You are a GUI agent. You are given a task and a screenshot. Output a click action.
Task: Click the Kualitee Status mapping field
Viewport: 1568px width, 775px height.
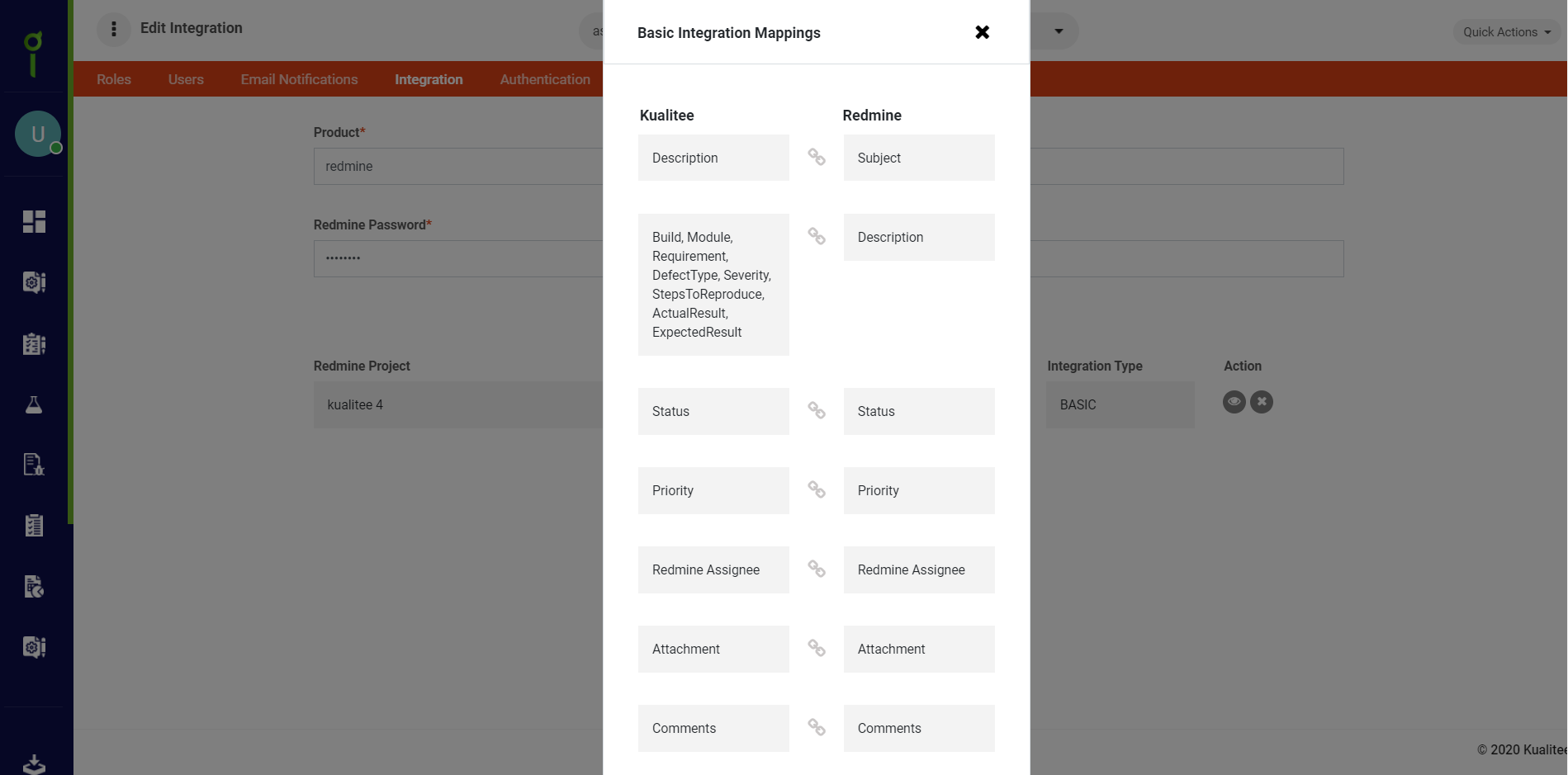[x=713, y=411]
